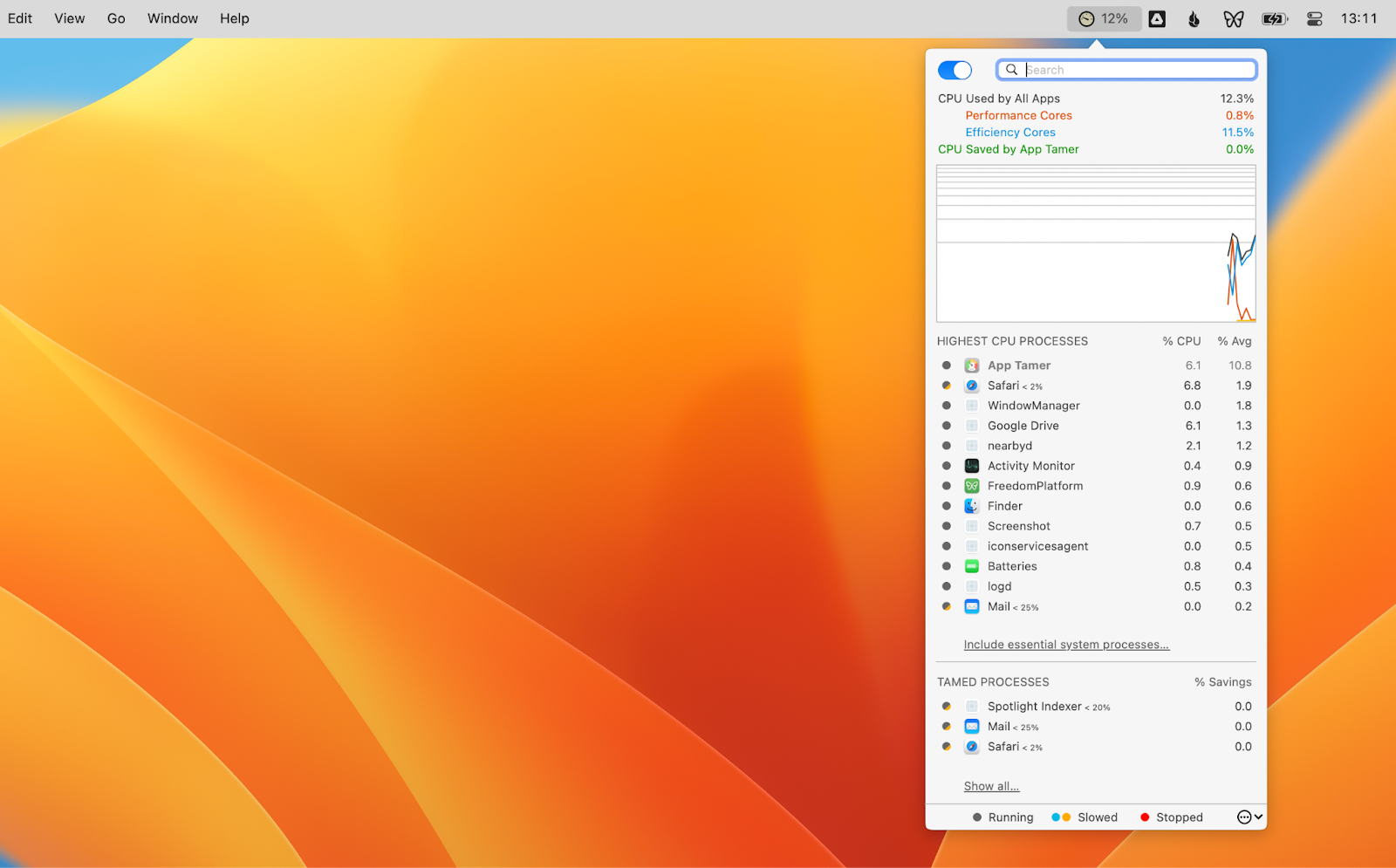Click inside the Search field
Viewport: 1396px width, 868px height.
tap(1126, 70)
